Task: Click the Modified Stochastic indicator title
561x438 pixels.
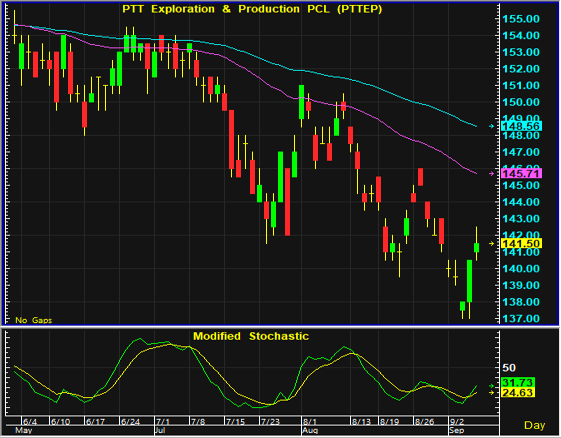Action: 251,336
